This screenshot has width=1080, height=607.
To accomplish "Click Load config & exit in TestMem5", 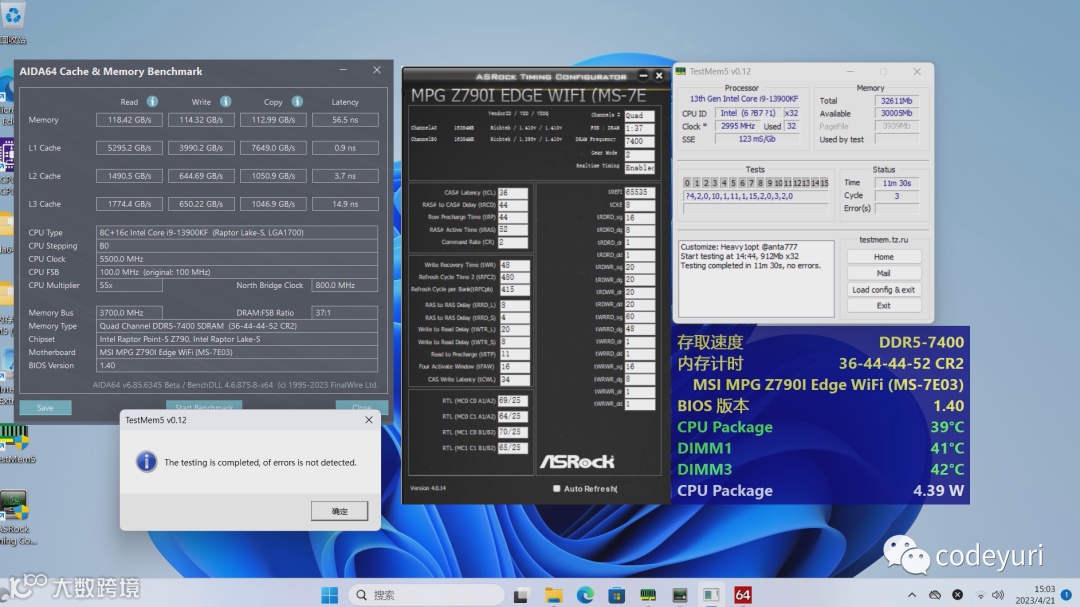I will coord(883,289).
